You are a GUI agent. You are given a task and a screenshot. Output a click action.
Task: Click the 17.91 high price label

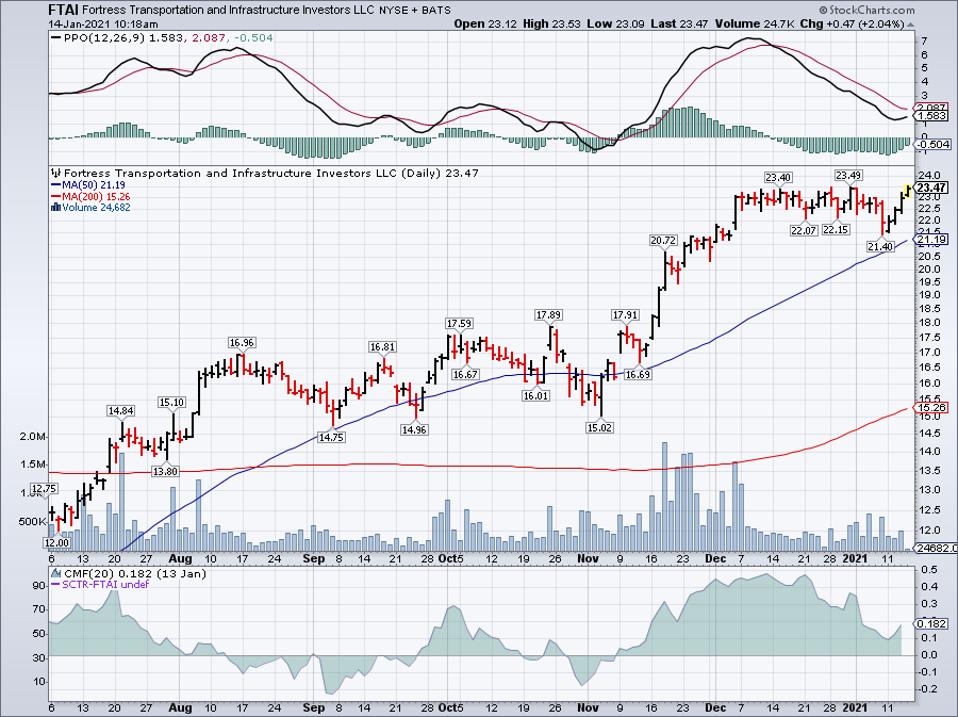coord(625,315)
